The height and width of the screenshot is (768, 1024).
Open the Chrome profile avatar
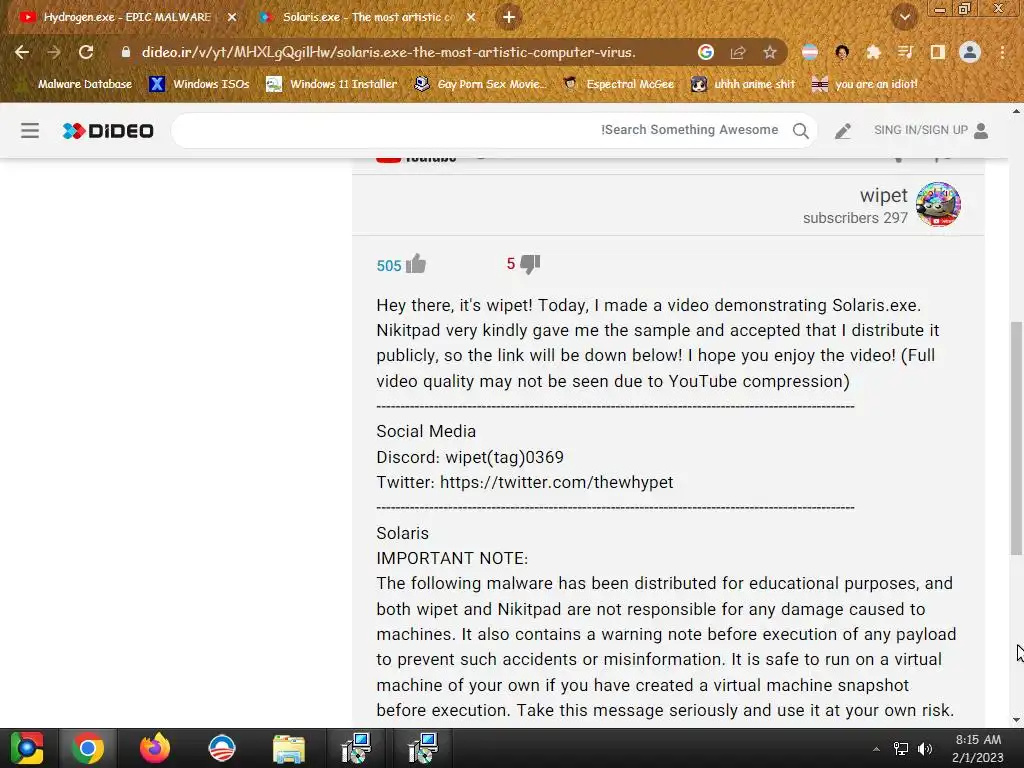[970, 52]
